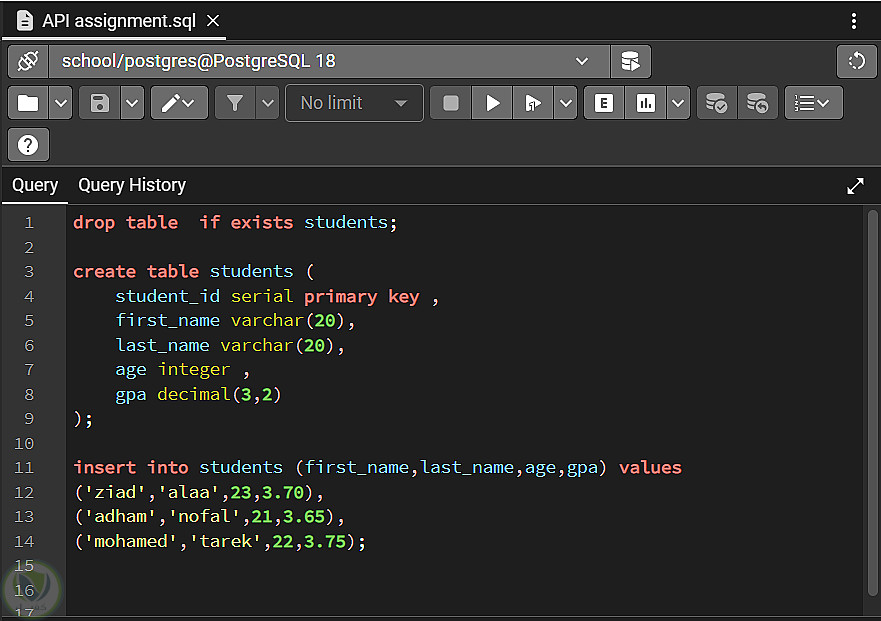
Task: Save the file with the floppy icon
Action: (100, 103)
